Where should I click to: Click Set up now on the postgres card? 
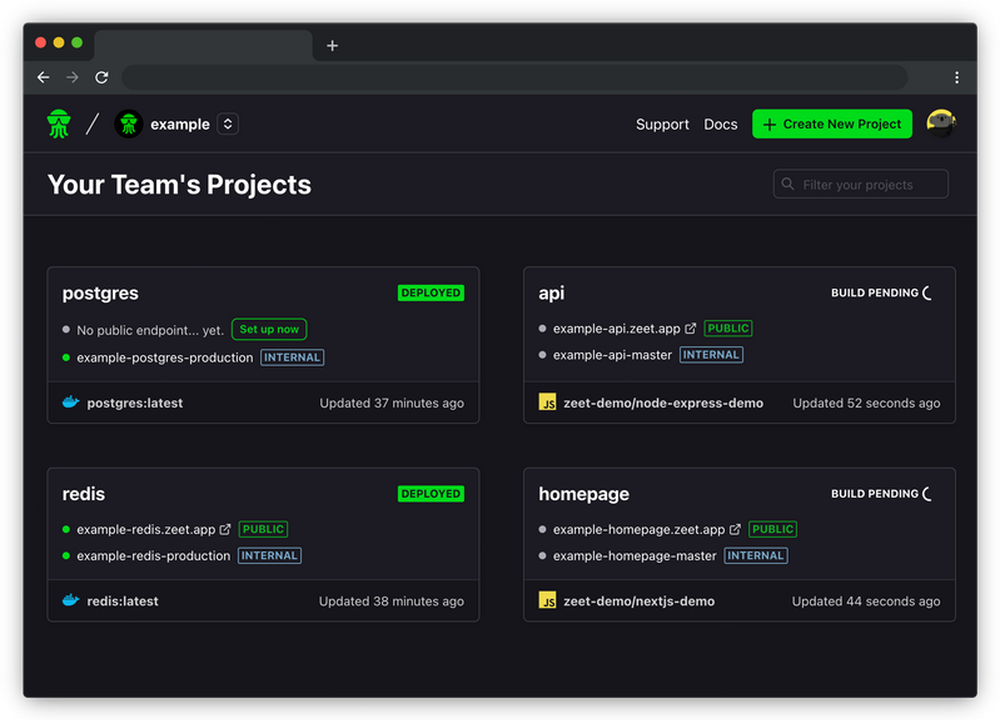click(x=268, y=328)
